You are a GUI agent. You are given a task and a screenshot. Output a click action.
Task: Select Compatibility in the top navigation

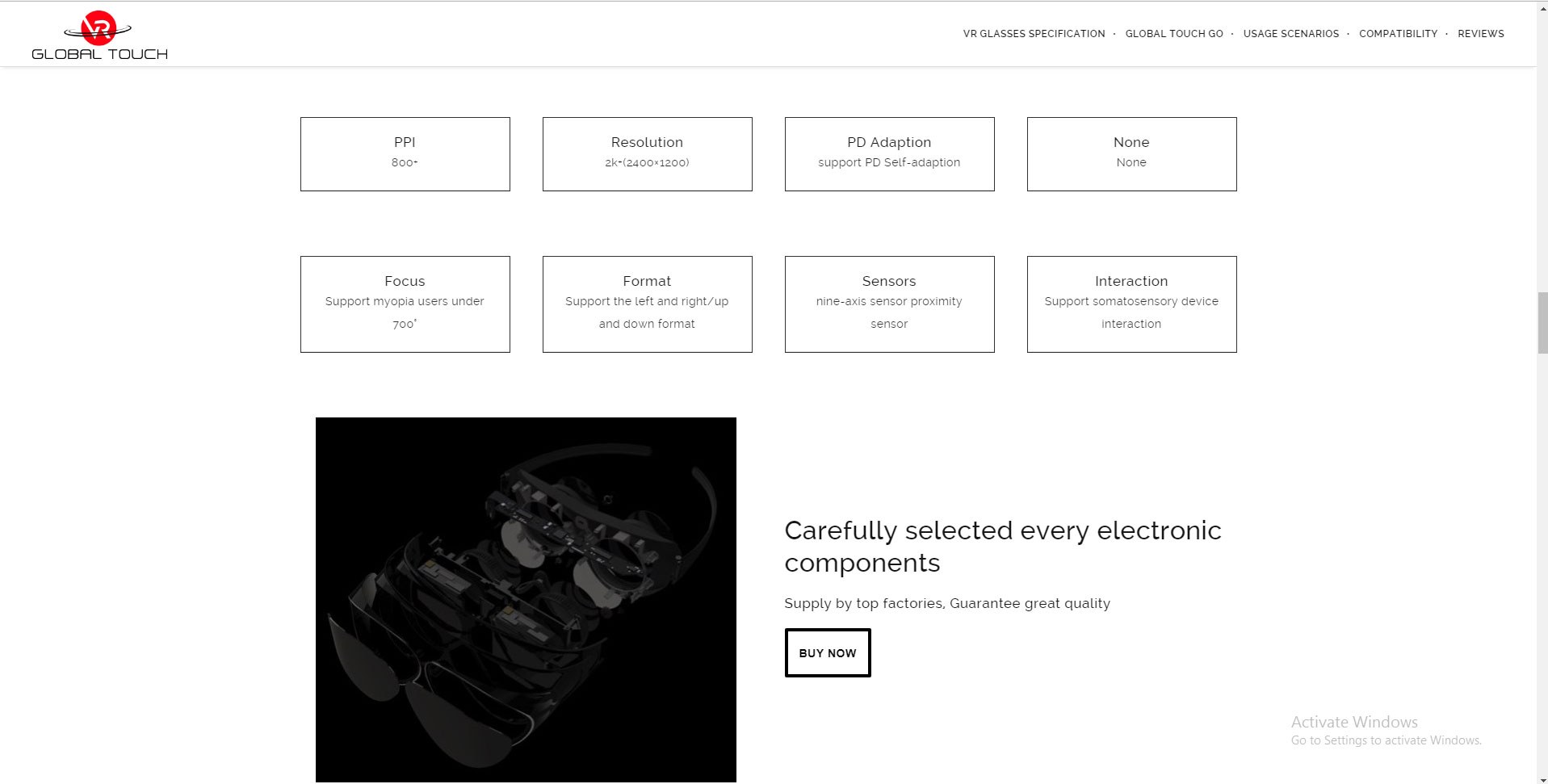(1398, 34)
